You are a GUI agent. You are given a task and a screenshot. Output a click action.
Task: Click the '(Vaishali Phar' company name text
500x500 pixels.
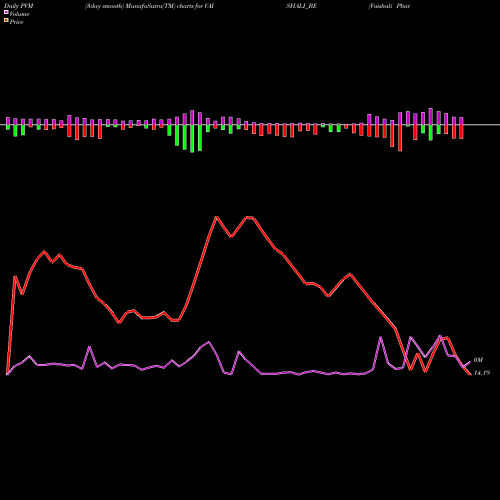click(x=389, y=6)
